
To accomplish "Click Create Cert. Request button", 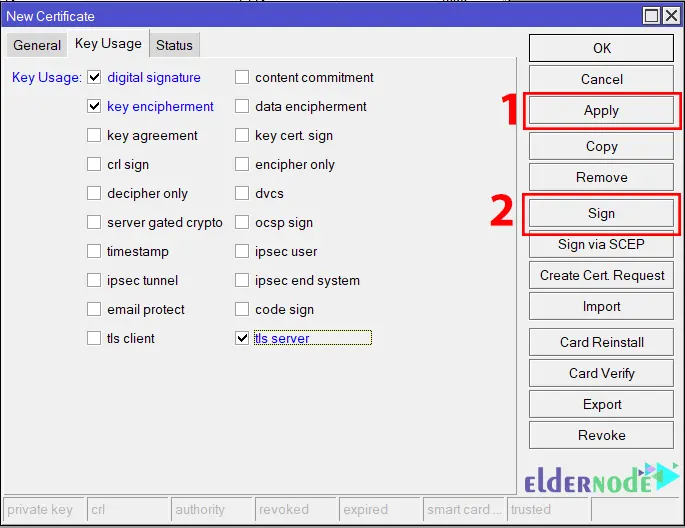I will click(601, 275).
